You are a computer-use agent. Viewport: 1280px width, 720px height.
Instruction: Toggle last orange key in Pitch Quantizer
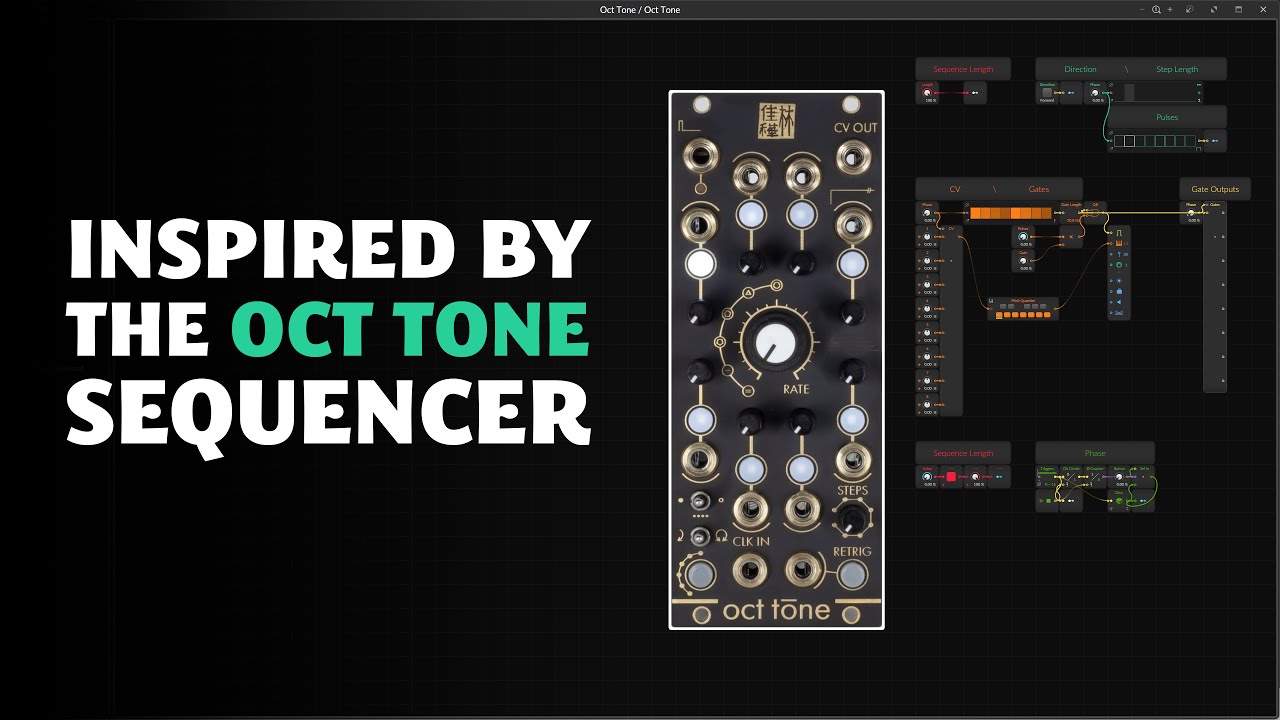(1047, 315)
